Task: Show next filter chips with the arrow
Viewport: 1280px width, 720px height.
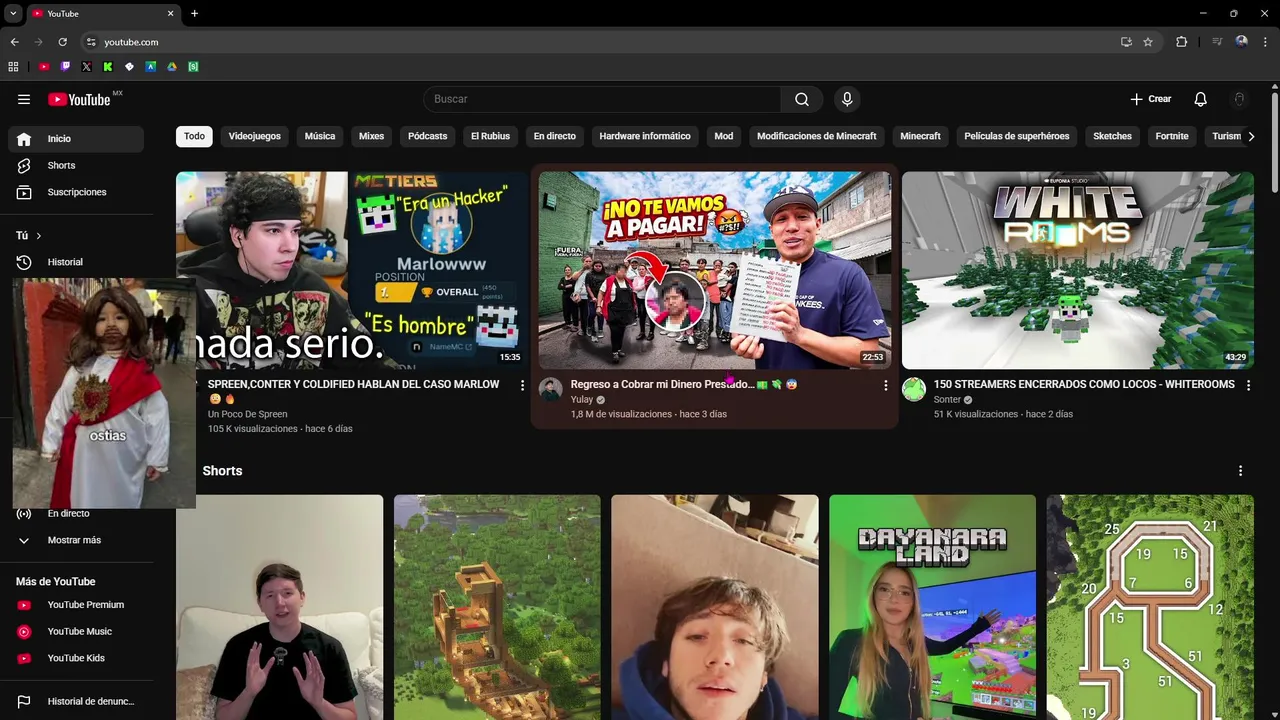Action: pyautogui.click(x=1251, y=136)
